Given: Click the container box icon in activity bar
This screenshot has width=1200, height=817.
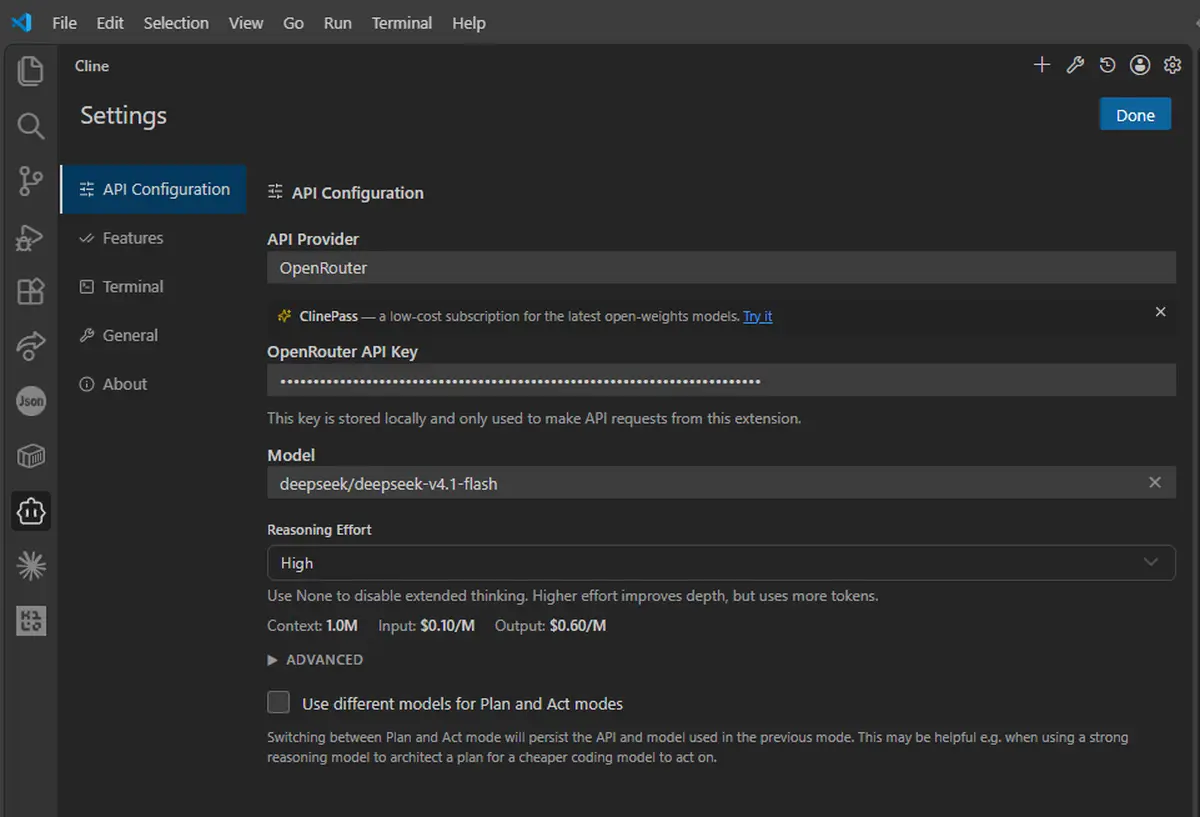Looking at the screenshot, I should pos(31,456).
